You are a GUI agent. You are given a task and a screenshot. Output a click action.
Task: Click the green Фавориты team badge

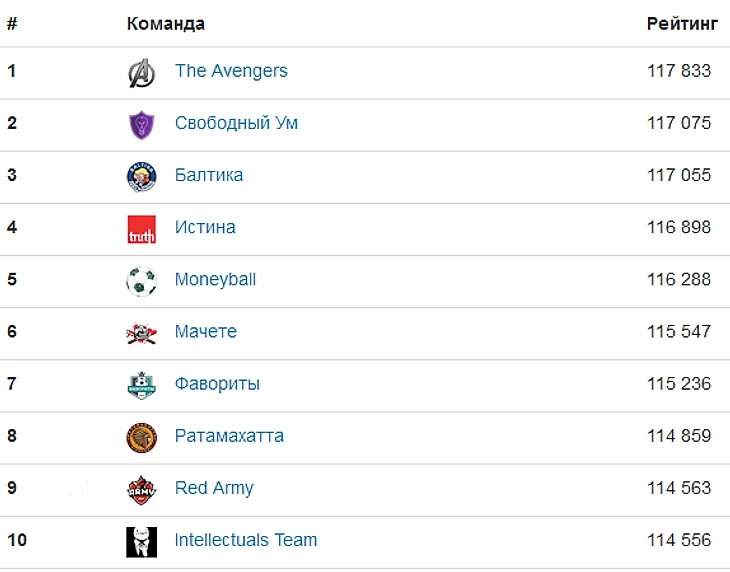coord(141,385)
